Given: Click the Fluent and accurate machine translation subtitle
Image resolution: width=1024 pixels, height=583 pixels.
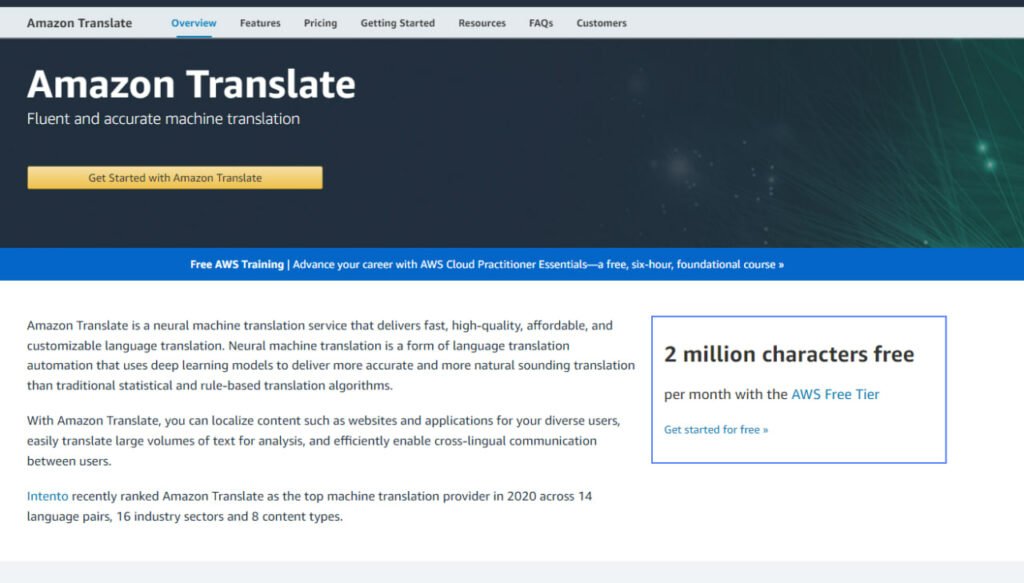Looking at the screenshot, I should (163, 119).
